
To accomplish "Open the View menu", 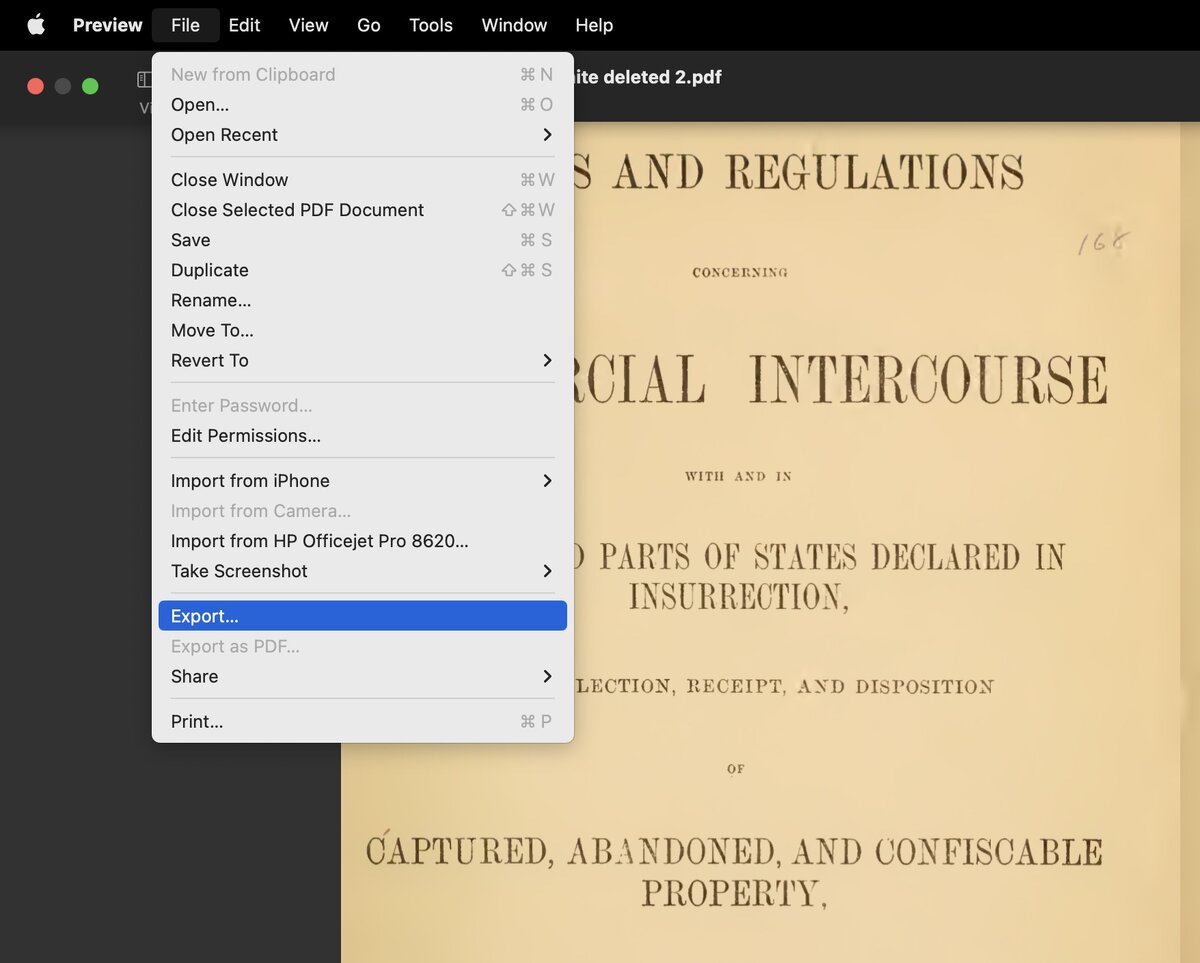I will tap(308, 25).
